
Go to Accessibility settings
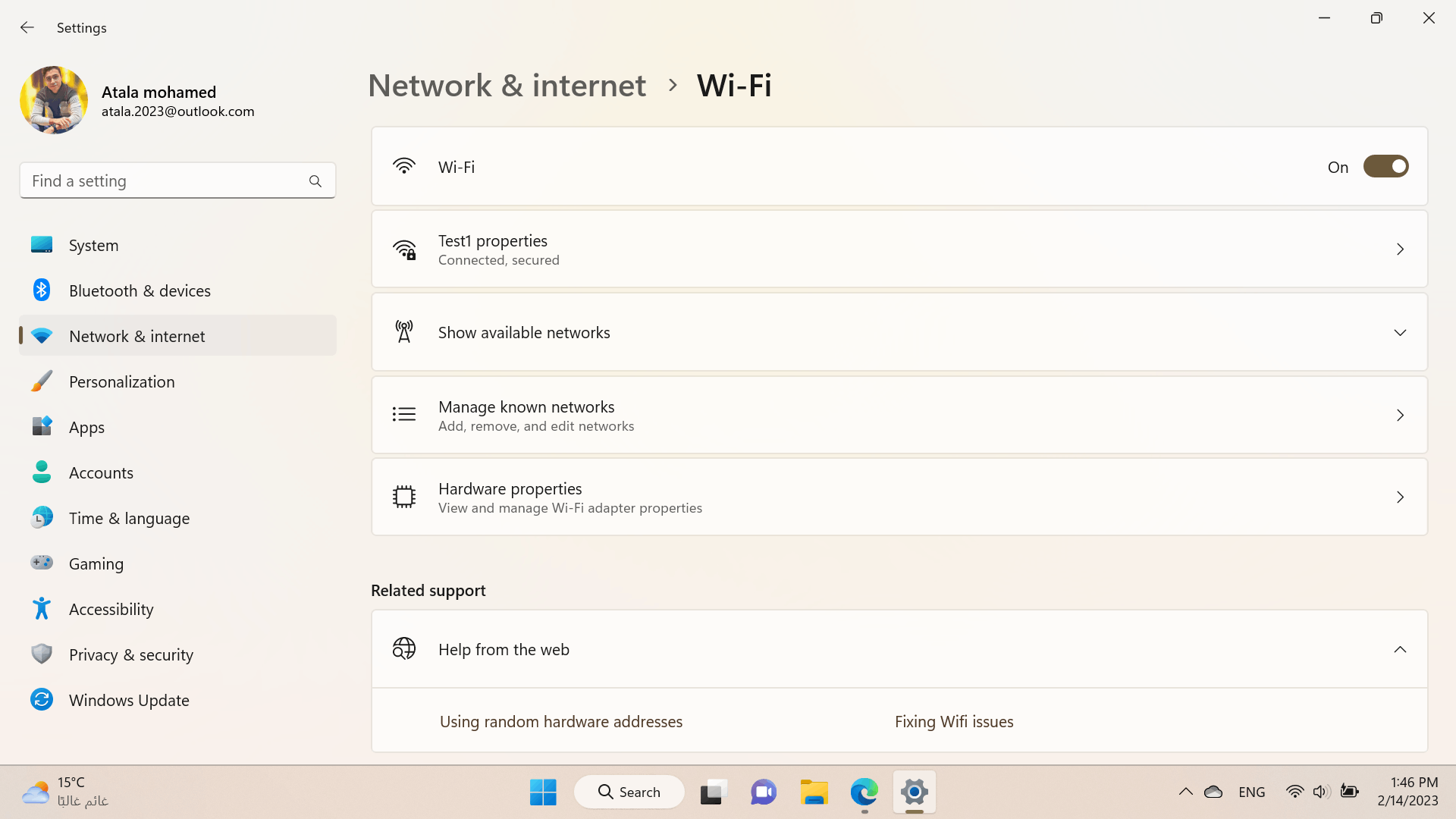(x=111, y=610)
